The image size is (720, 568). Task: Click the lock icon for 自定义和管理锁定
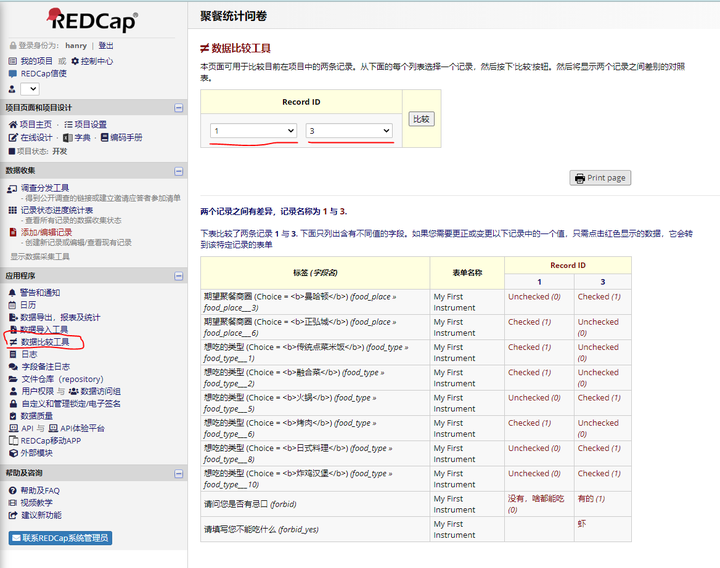pyautogui.click(x=14, y=404)
